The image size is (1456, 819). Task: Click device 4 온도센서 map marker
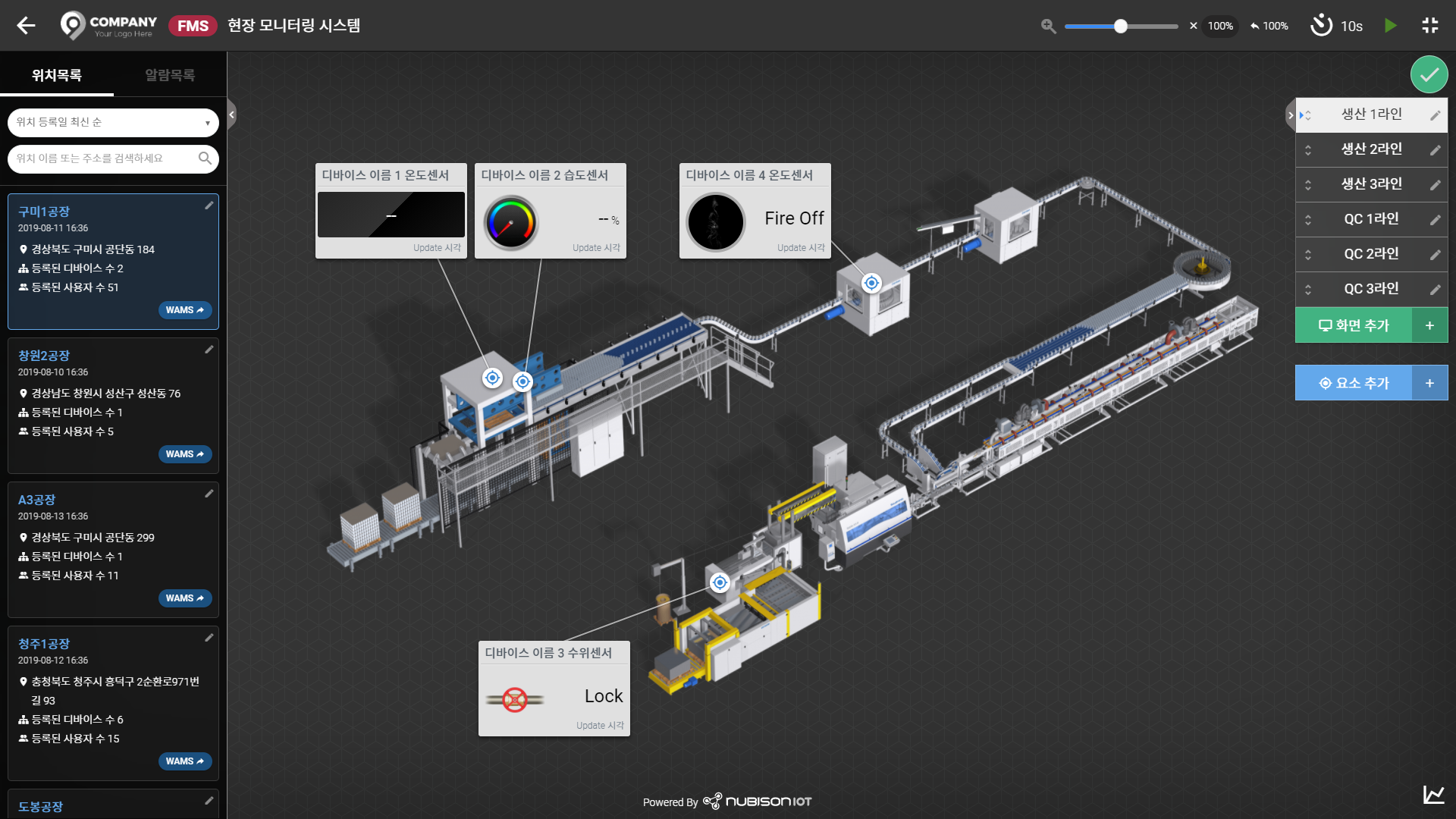pyautogui.click(x=871, y=283)
